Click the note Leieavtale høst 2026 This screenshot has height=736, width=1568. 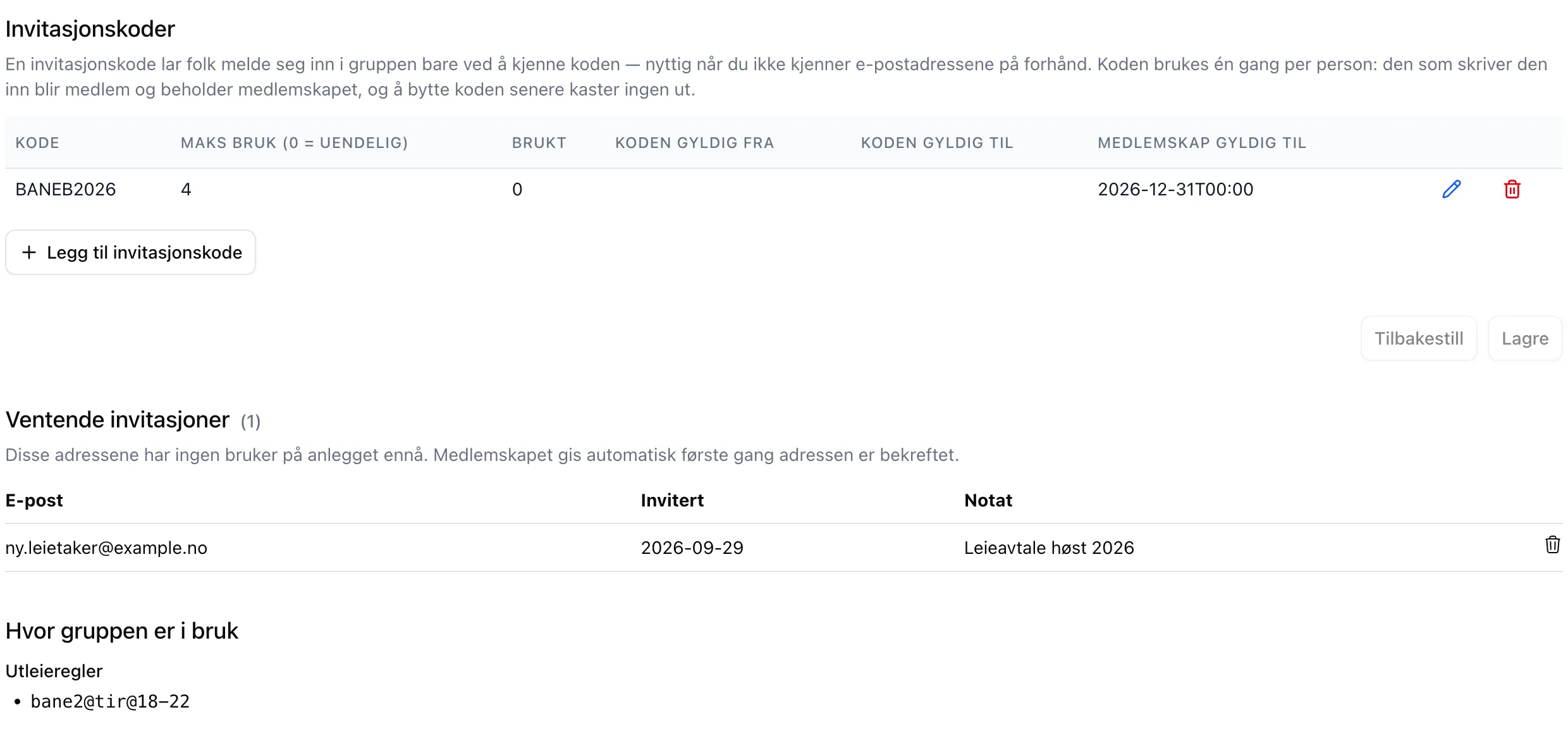click(1049, 548)
